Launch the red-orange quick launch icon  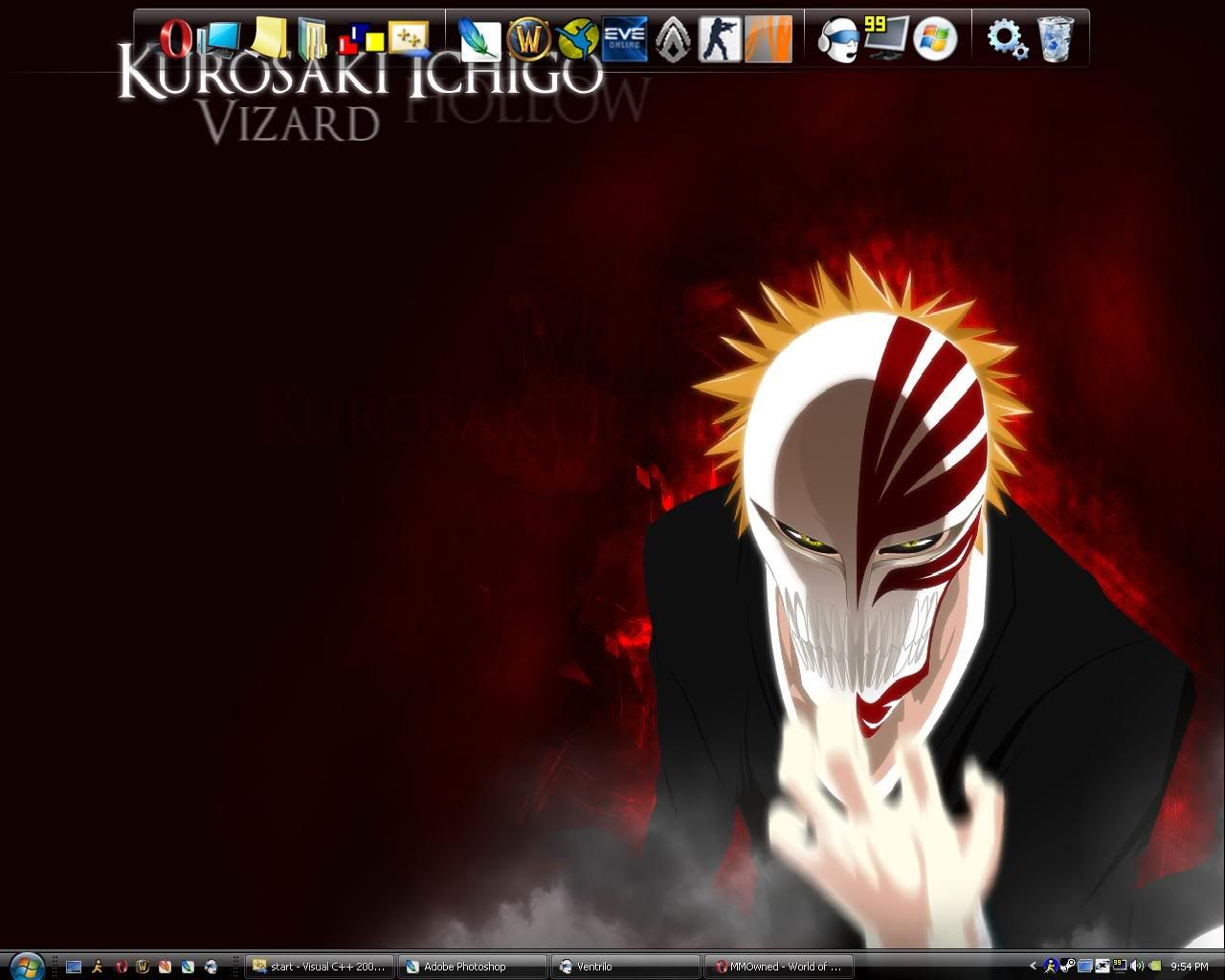(165, 967)
